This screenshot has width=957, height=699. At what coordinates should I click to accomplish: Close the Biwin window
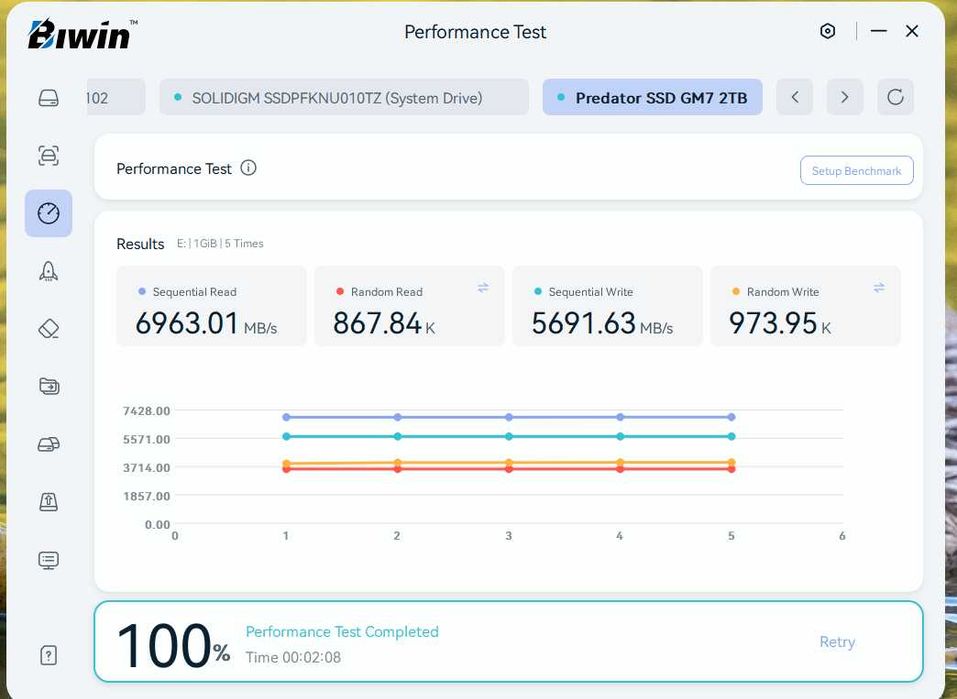(x=912, y=31)
